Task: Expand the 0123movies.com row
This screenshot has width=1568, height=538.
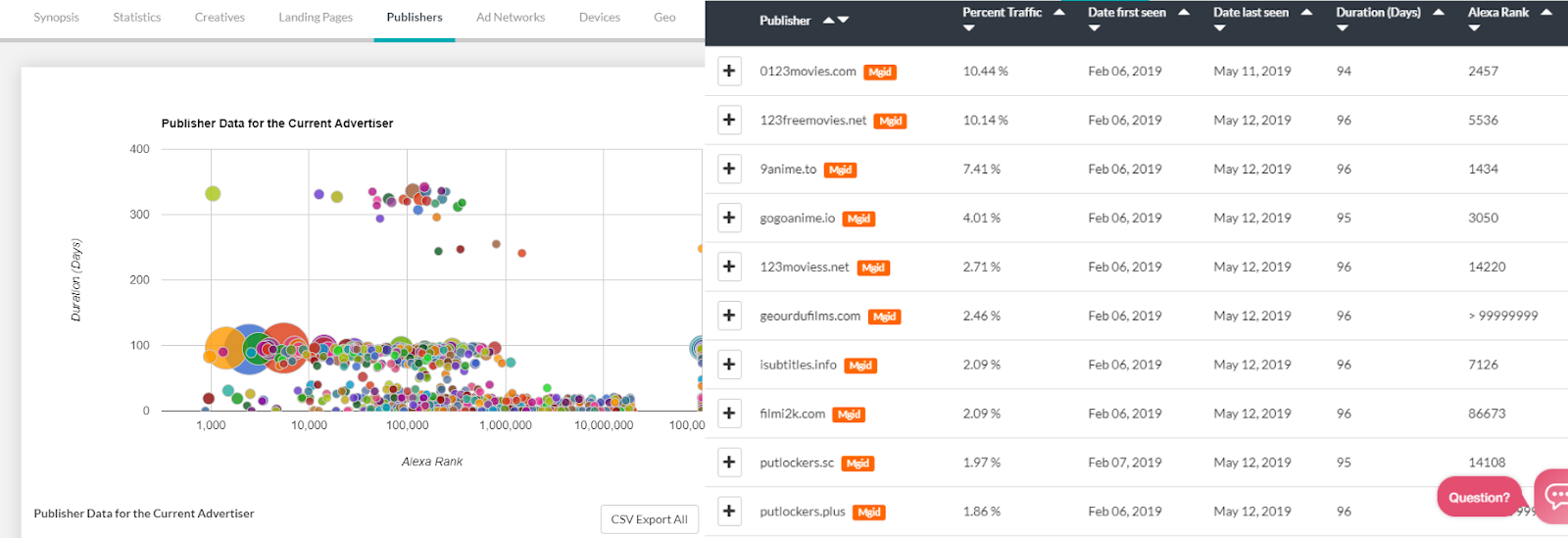Action: 729,71
